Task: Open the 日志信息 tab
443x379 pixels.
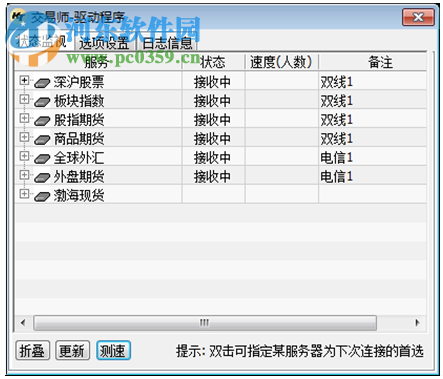Action: click(x=167, y=43)
